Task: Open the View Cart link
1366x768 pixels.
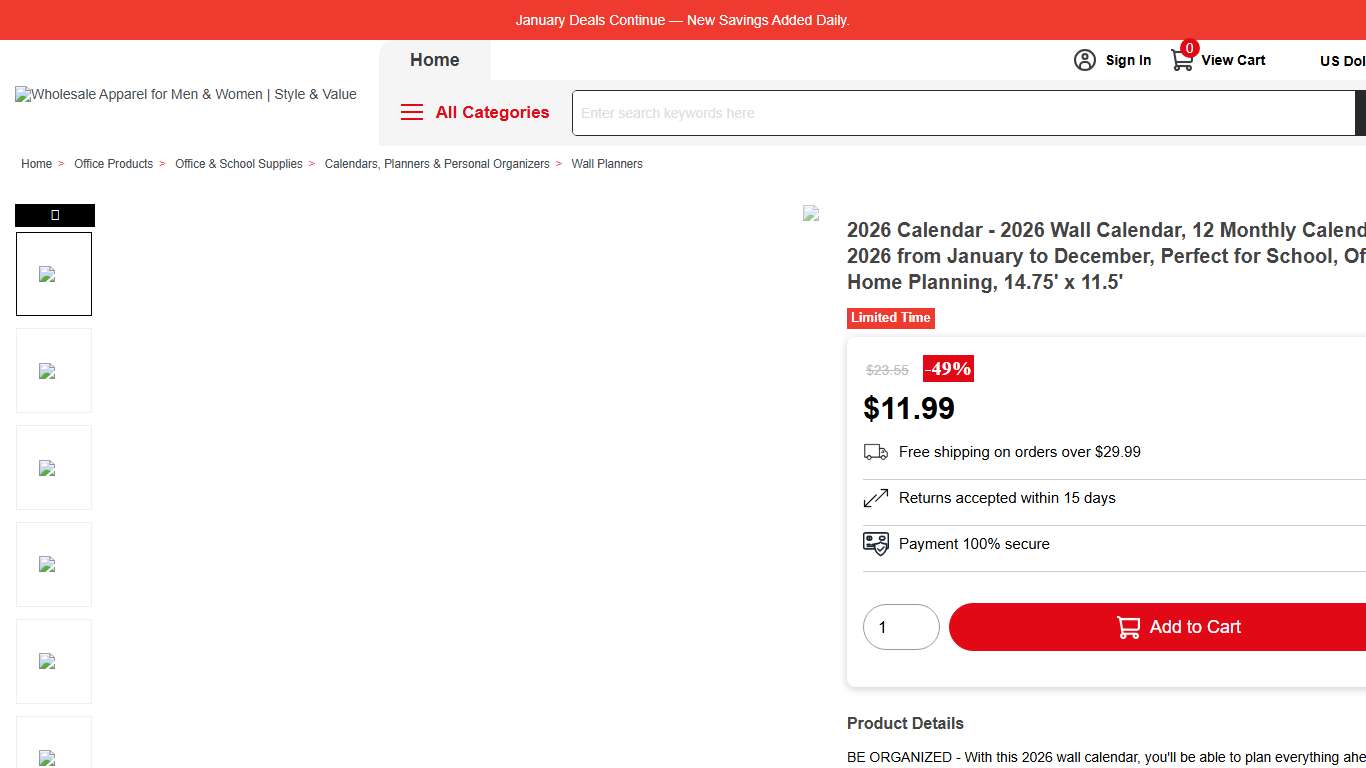Action: click(1233, 60)
